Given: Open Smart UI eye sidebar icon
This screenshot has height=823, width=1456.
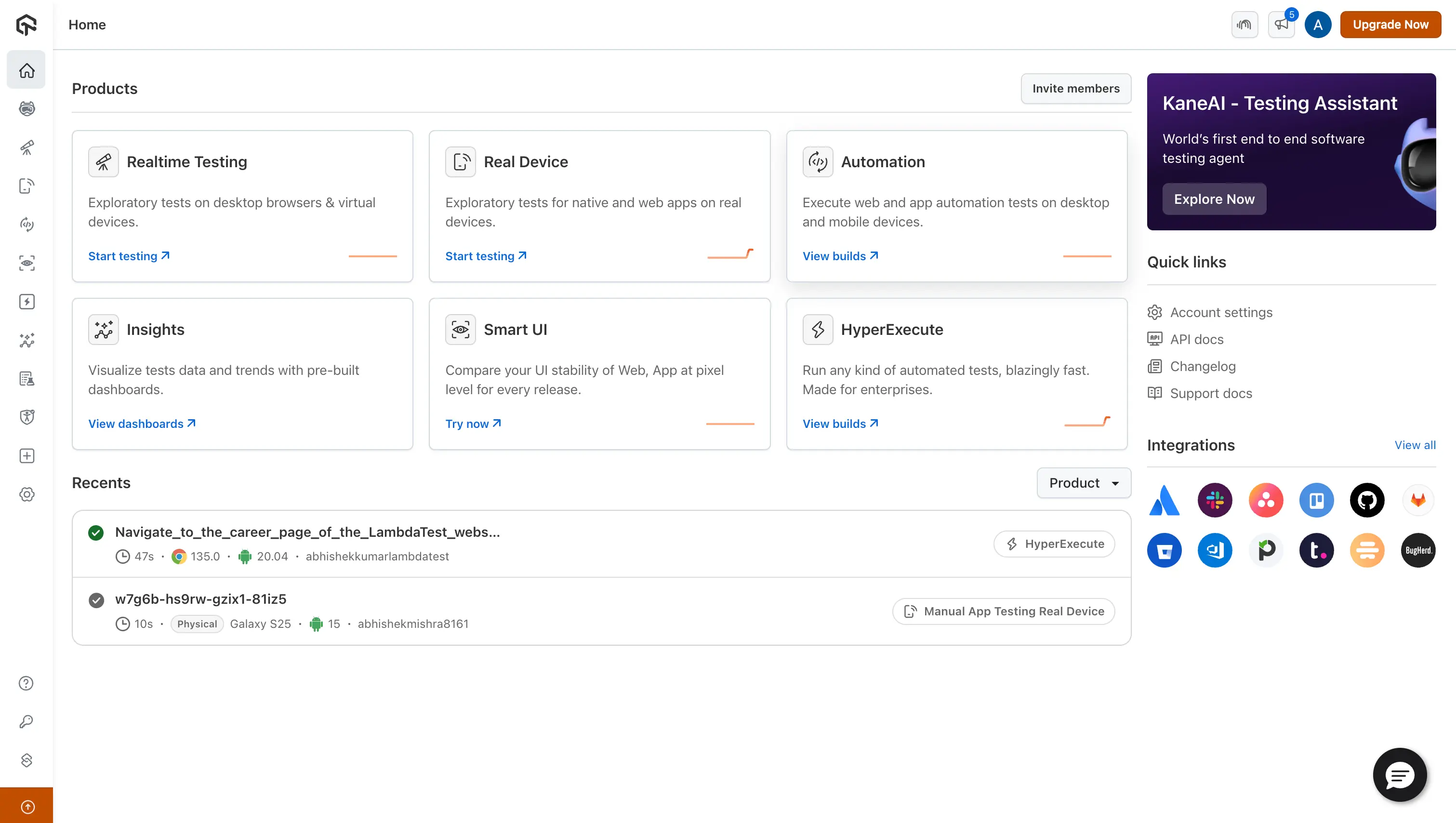Looking at the screenshot, I should click(26, 264).
